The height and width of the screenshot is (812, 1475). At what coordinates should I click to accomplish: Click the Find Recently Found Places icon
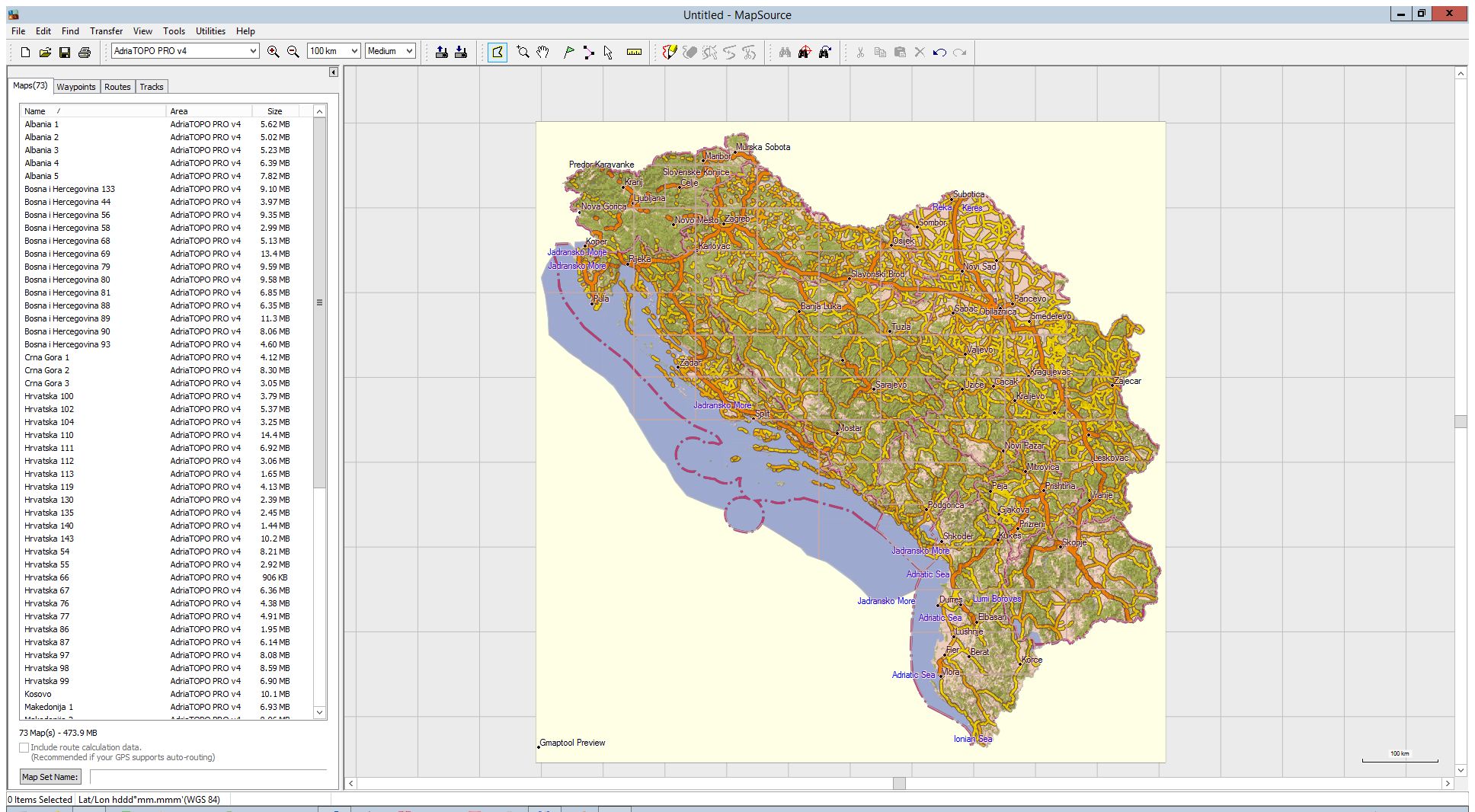coord(825,52)
